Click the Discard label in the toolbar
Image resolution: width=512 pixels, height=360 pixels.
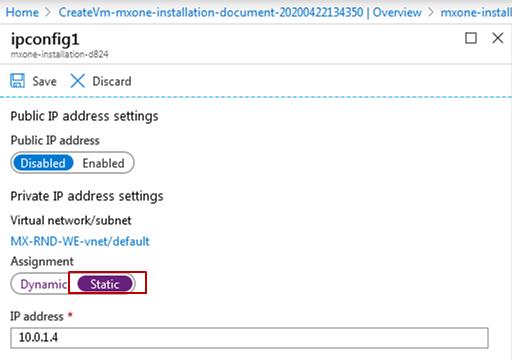[112, 81]
